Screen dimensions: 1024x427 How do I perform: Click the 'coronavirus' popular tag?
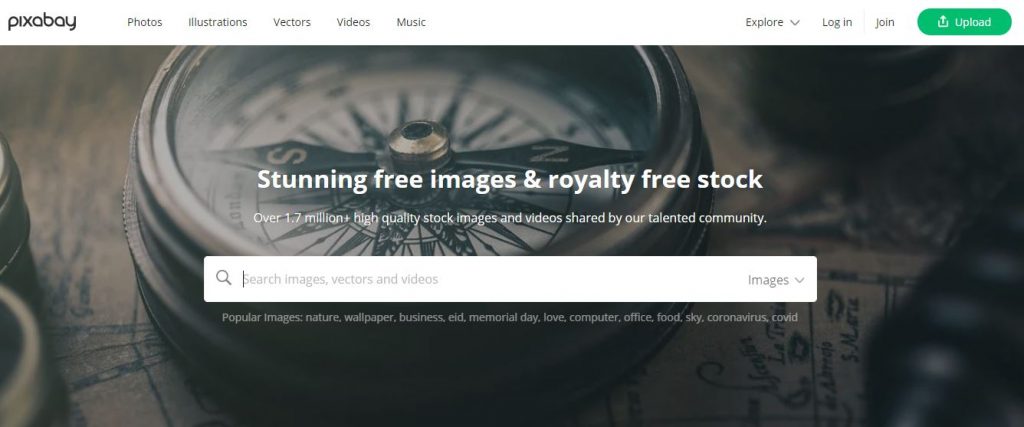(x=736, y=318)
